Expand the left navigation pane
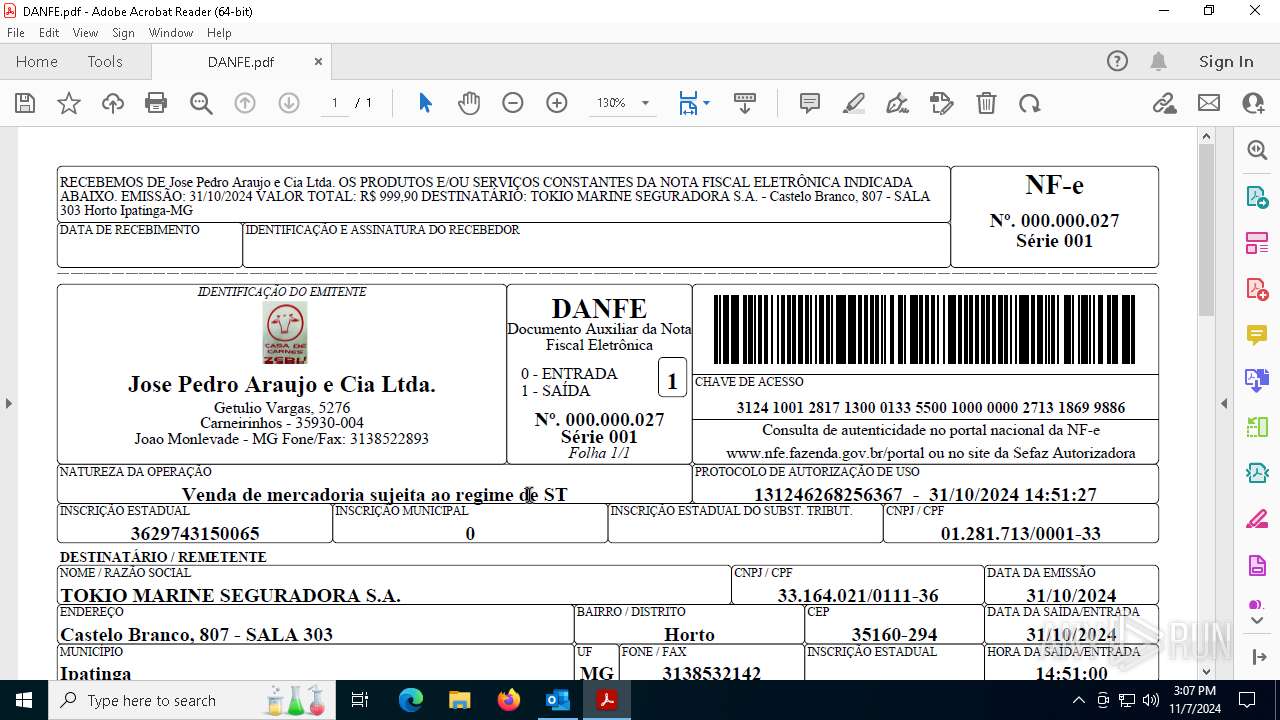The height and width of the screenshot is (720, 1280). 9,403
